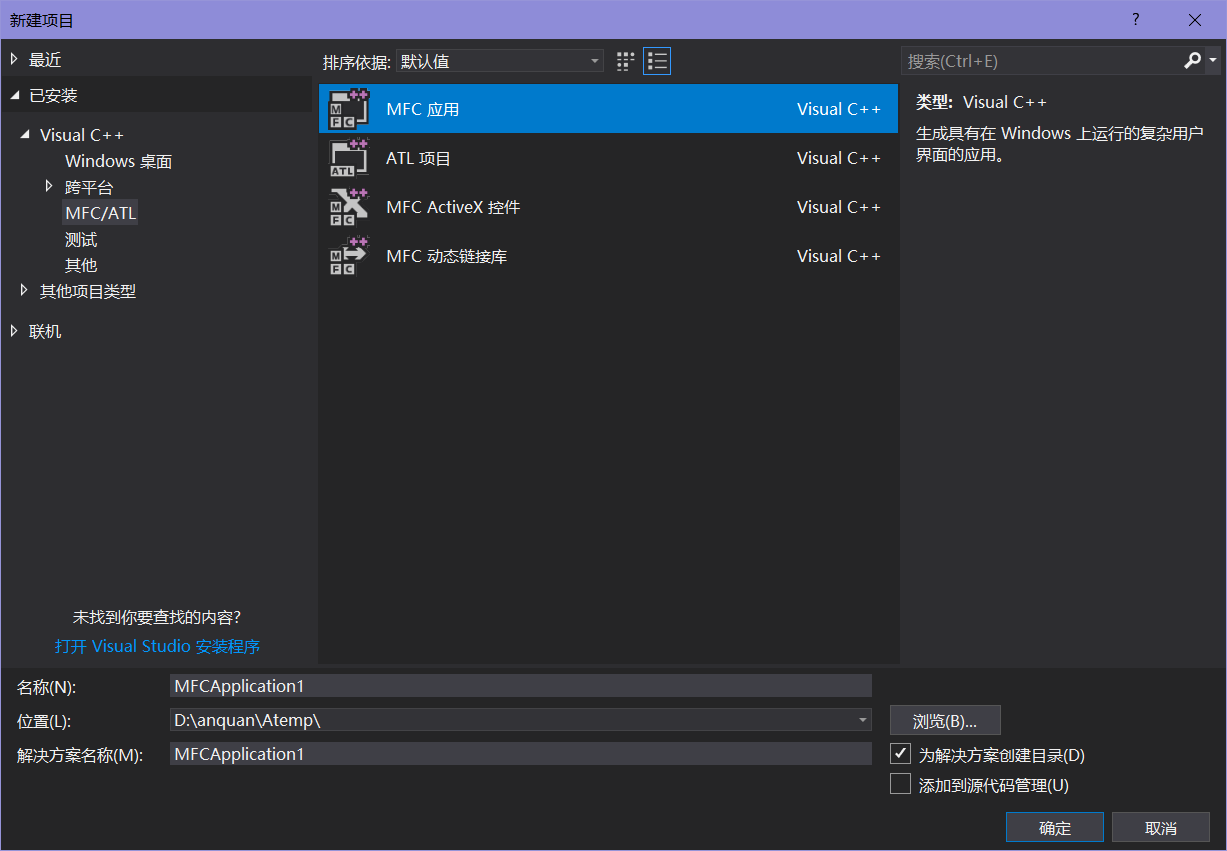Screen dimensions: 1227x851
Task: Select 测试 in the tree
Action: pyautogui.click(x=81, y=240)
